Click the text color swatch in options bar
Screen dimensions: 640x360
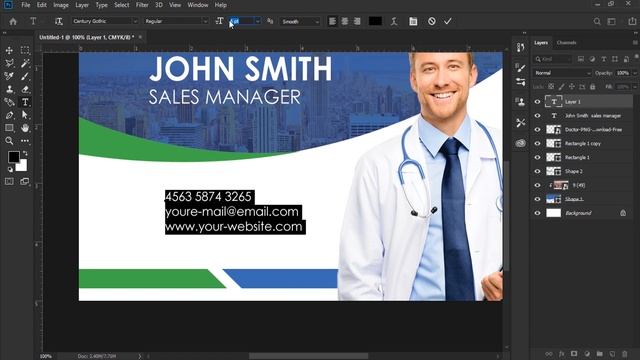tap(375, 21)
